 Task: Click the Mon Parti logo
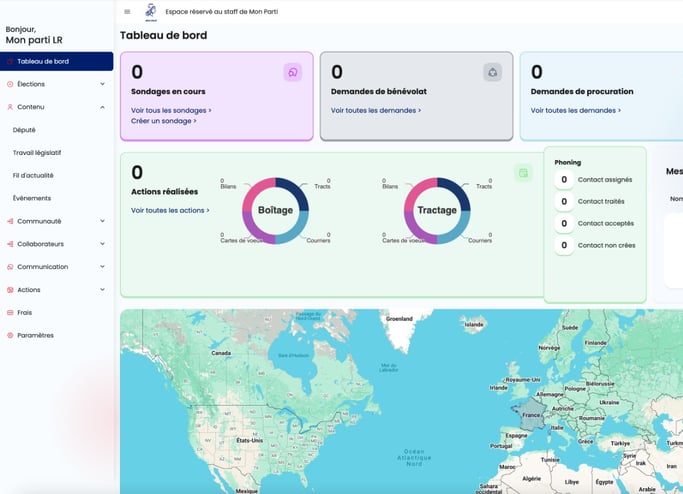point(151,12)
